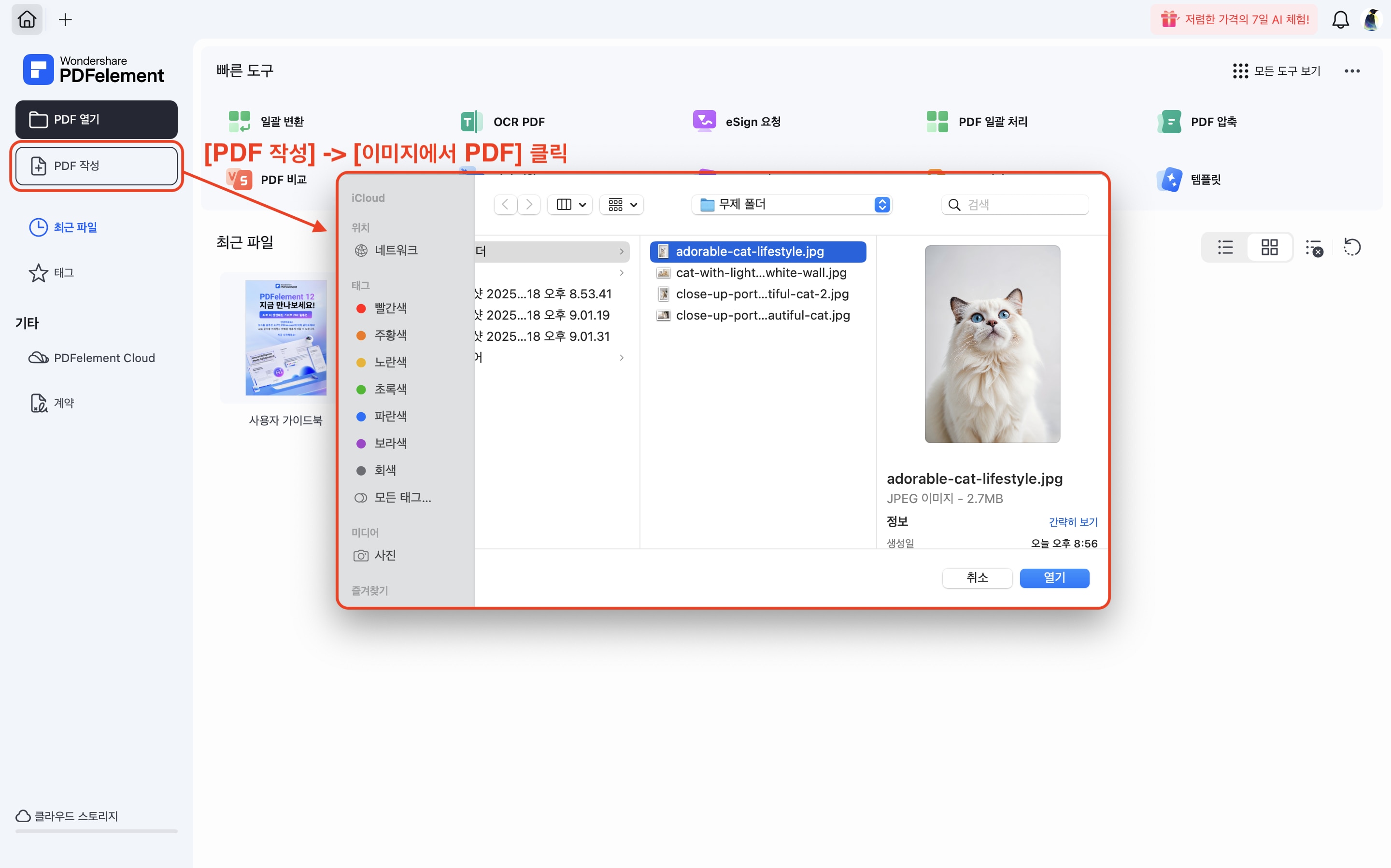The width and height of the screenshot is (1391, 868).
Task: Open the Templates icon
Action: [x=1169, y=180]
